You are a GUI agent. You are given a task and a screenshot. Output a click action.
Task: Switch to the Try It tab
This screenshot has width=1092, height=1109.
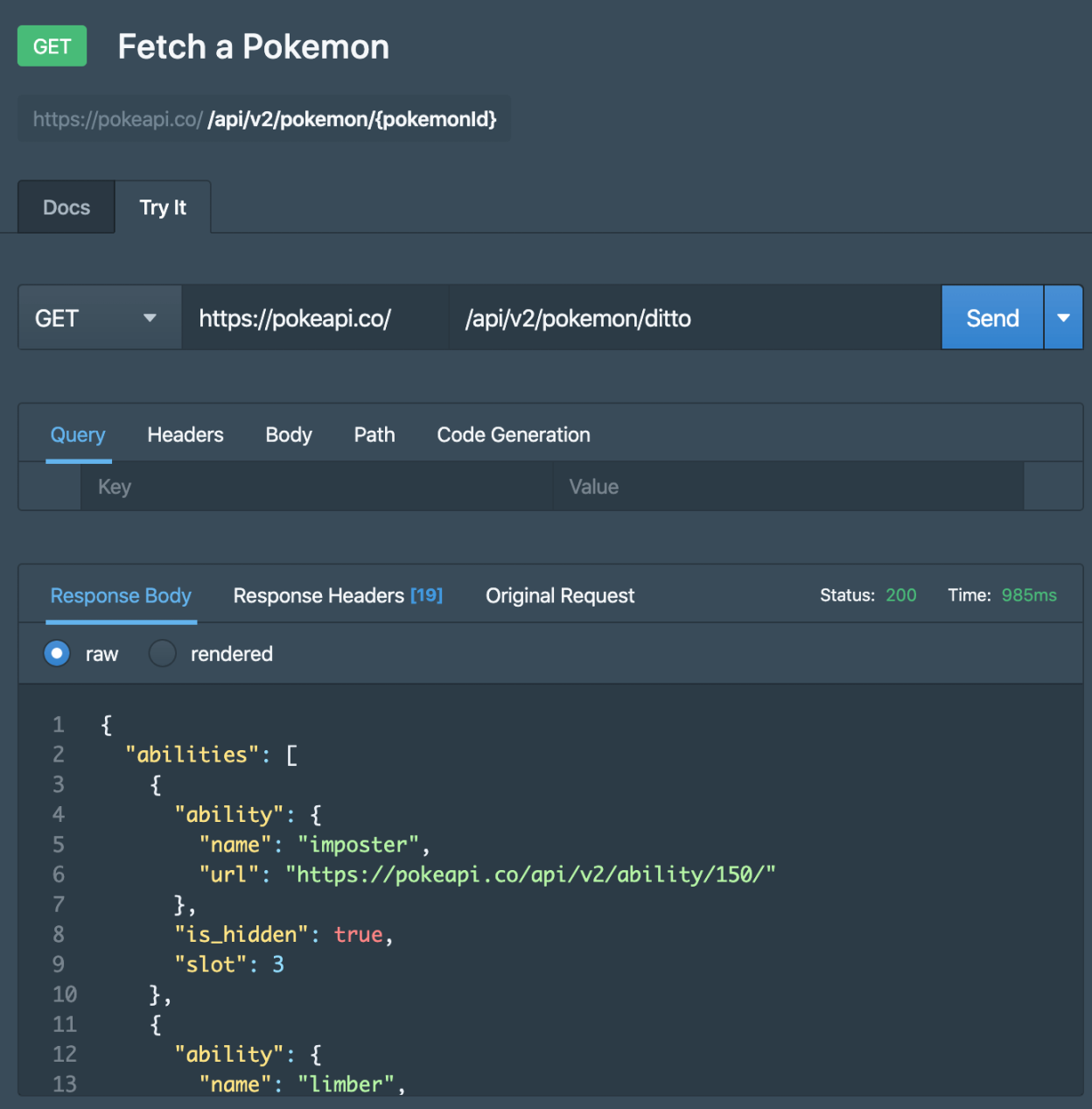point(163,207)
